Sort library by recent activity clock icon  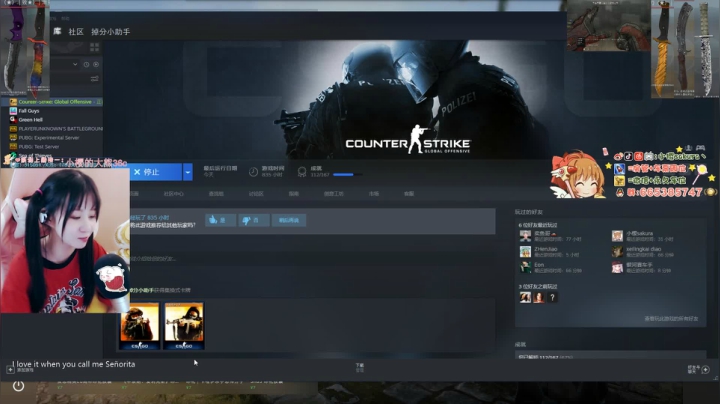coord(86,64)
